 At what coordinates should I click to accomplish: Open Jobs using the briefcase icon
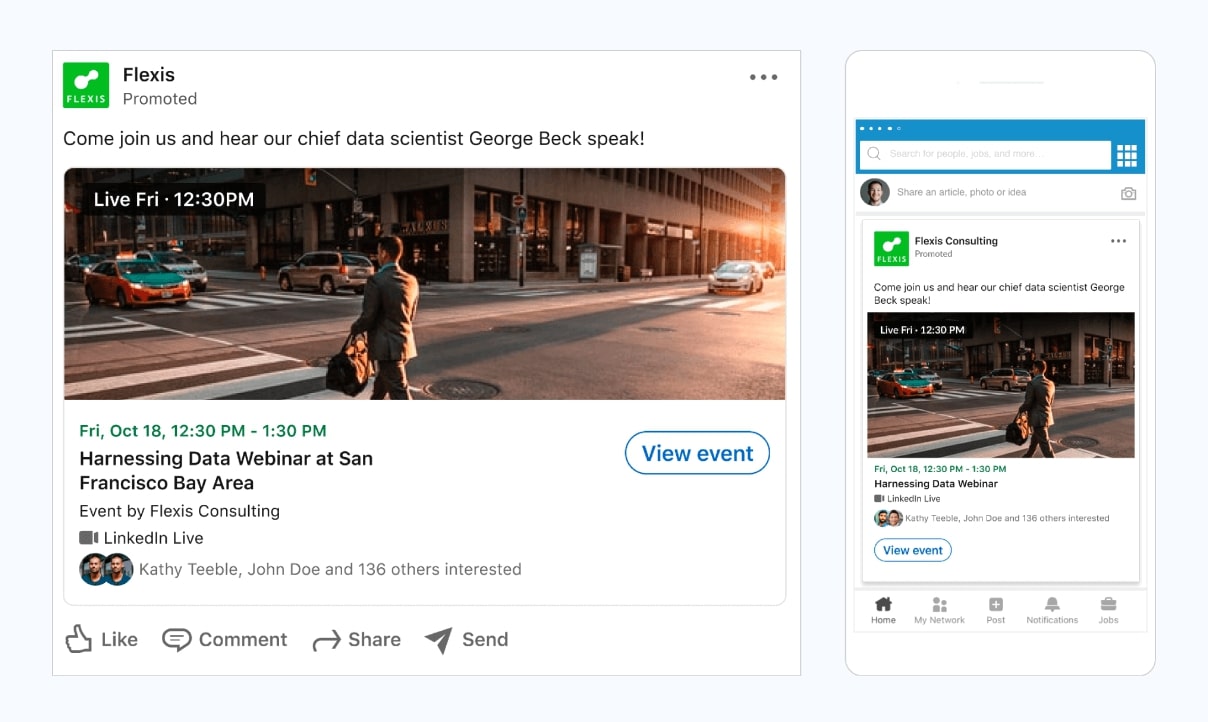coord(1108,610)
